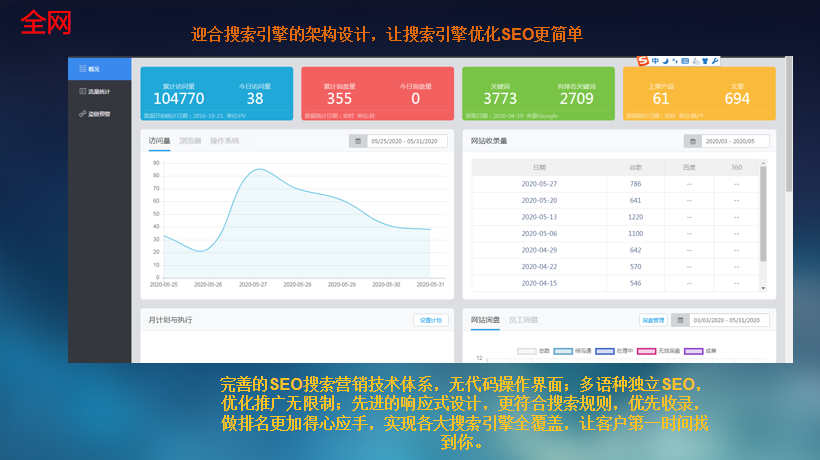Click the user account icon in Sogou toolbar

tap(696, 61)
